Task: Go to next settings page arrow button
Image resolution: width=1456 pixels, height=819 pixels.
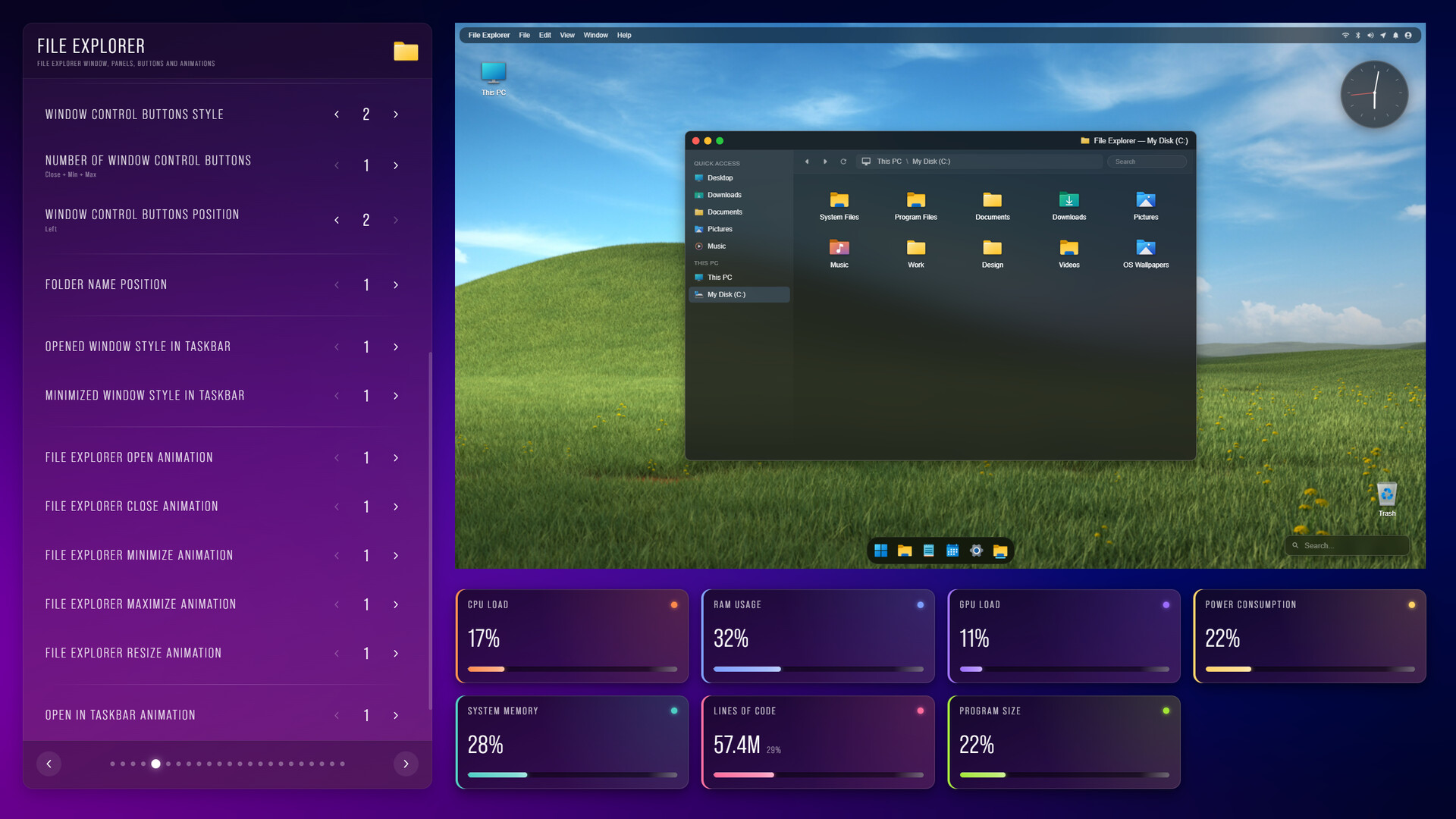Action: point(406,764)
